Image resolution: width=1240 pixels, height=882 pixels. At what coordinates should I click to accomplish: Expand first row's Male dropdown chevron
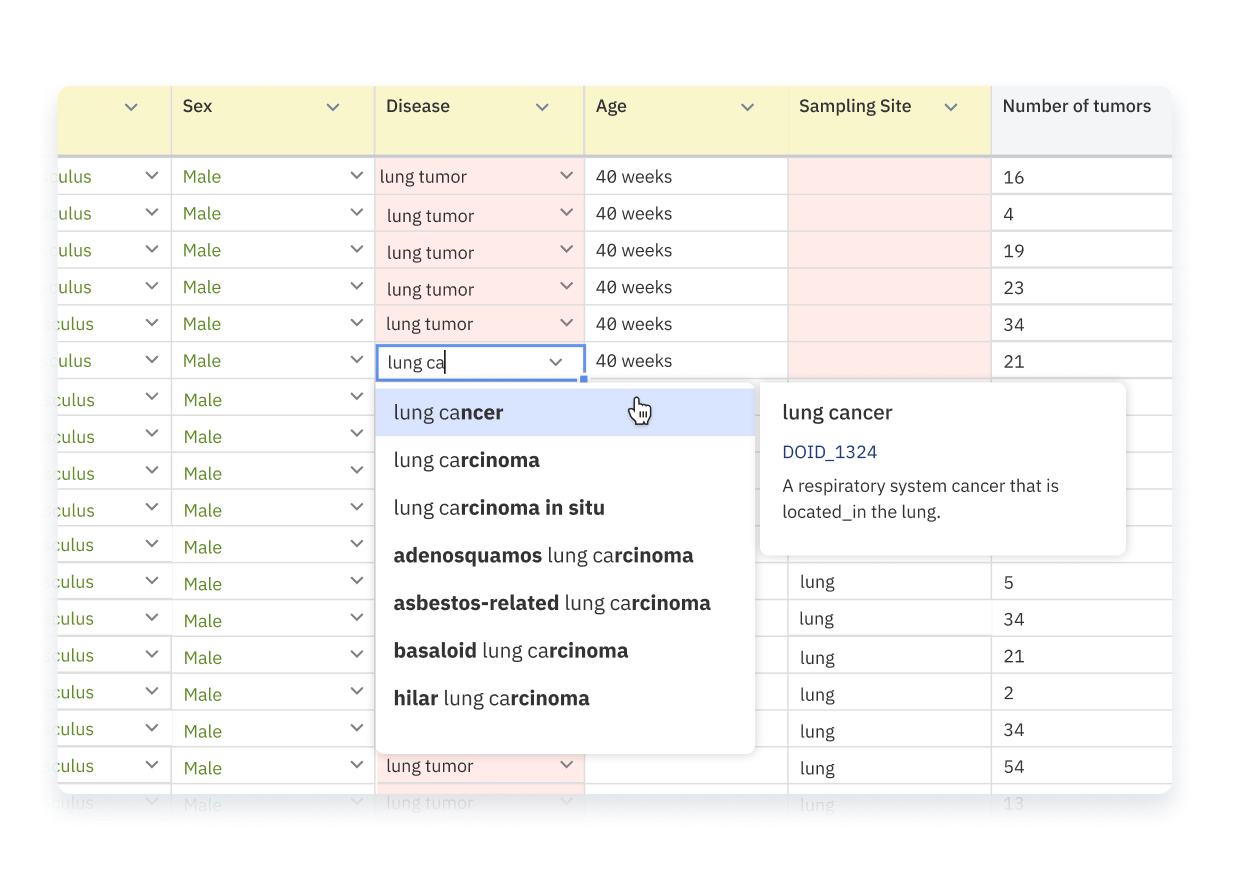tap(357, 176)
